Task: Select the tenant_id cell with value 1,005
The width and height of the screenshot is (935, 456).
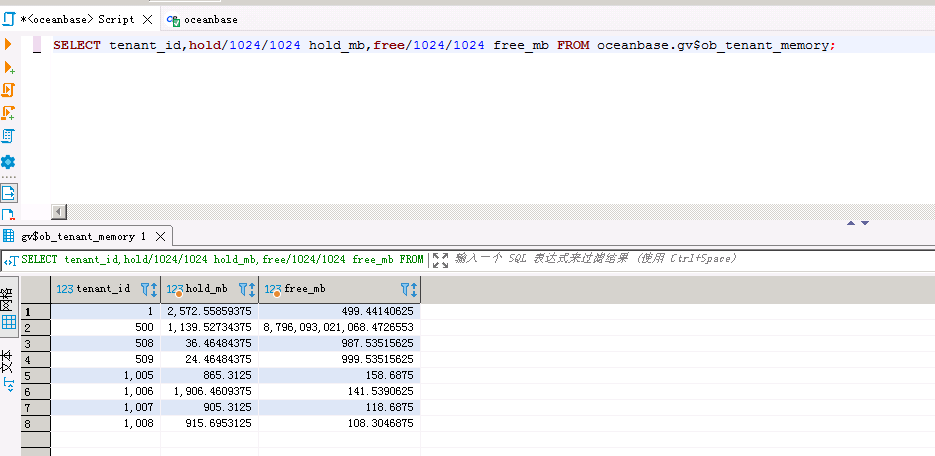Action: click(106, 376)
